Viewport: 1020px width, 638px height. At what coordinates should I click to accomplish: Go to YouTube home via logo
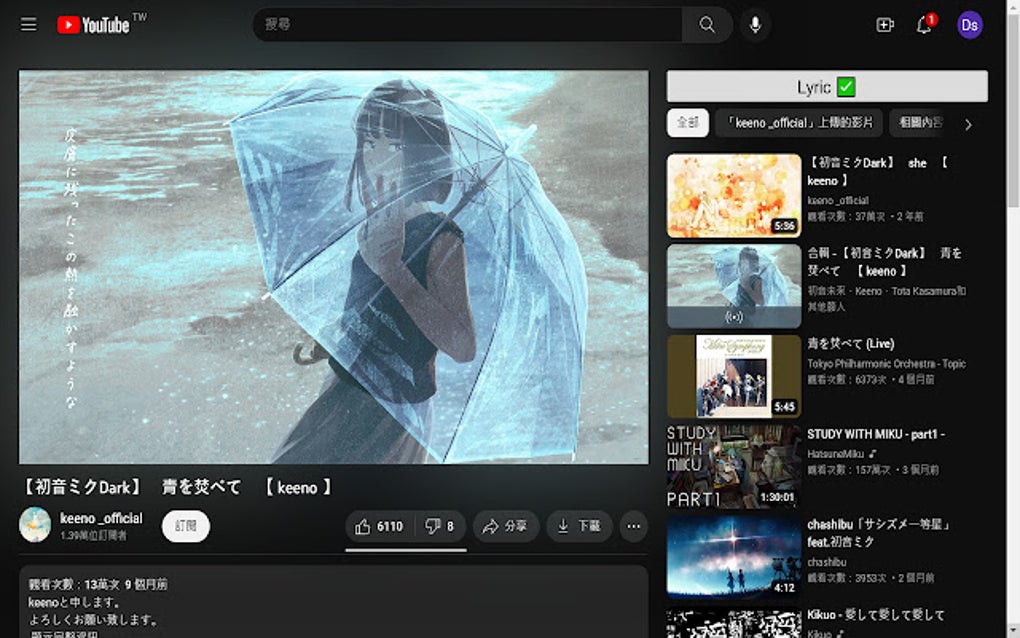point(94,25)
